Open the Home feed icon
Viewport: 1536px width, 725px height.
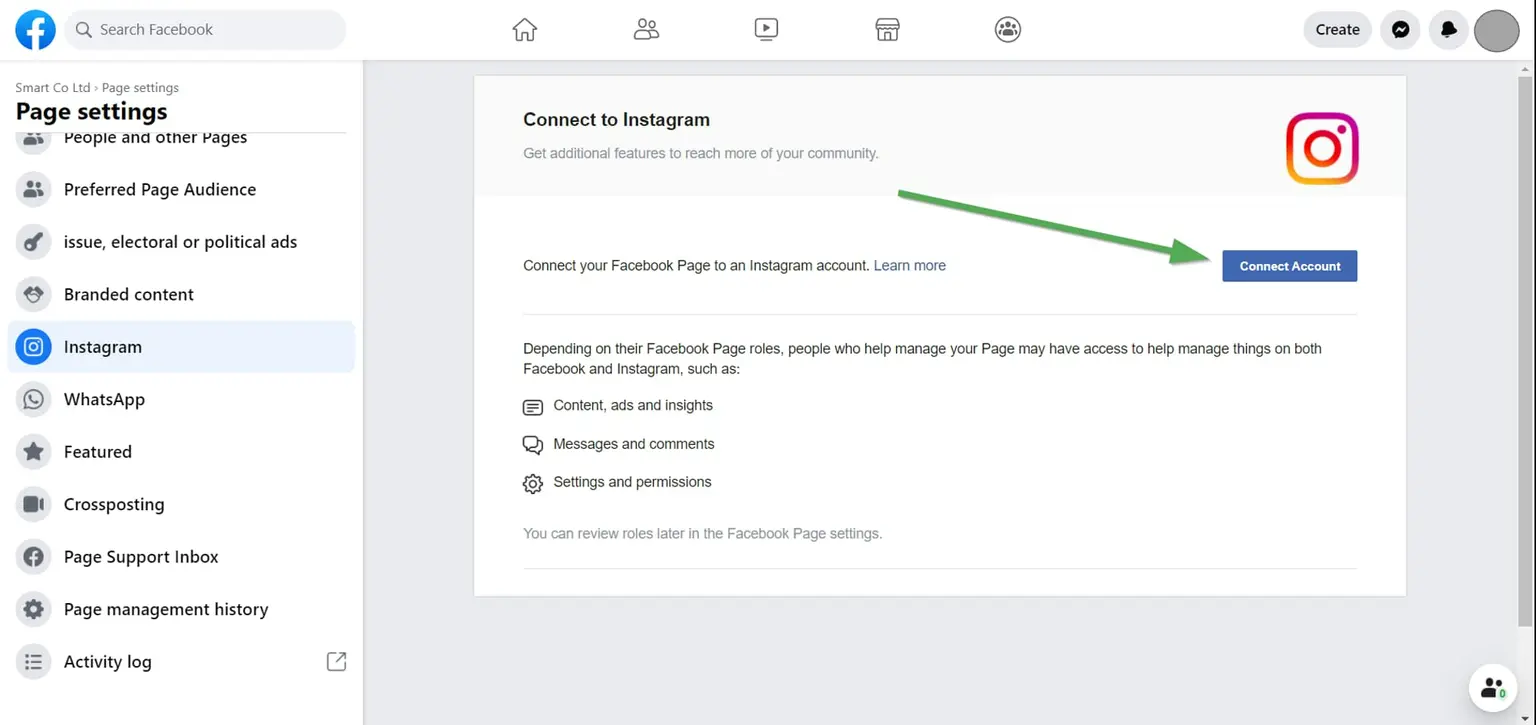(x=525, y=30)
